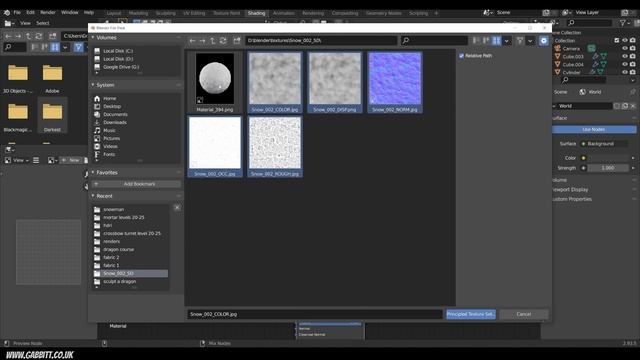This screenshot has width=640, height=360.
Task: Click the Use Nodes button
Action: pos(594,129)
